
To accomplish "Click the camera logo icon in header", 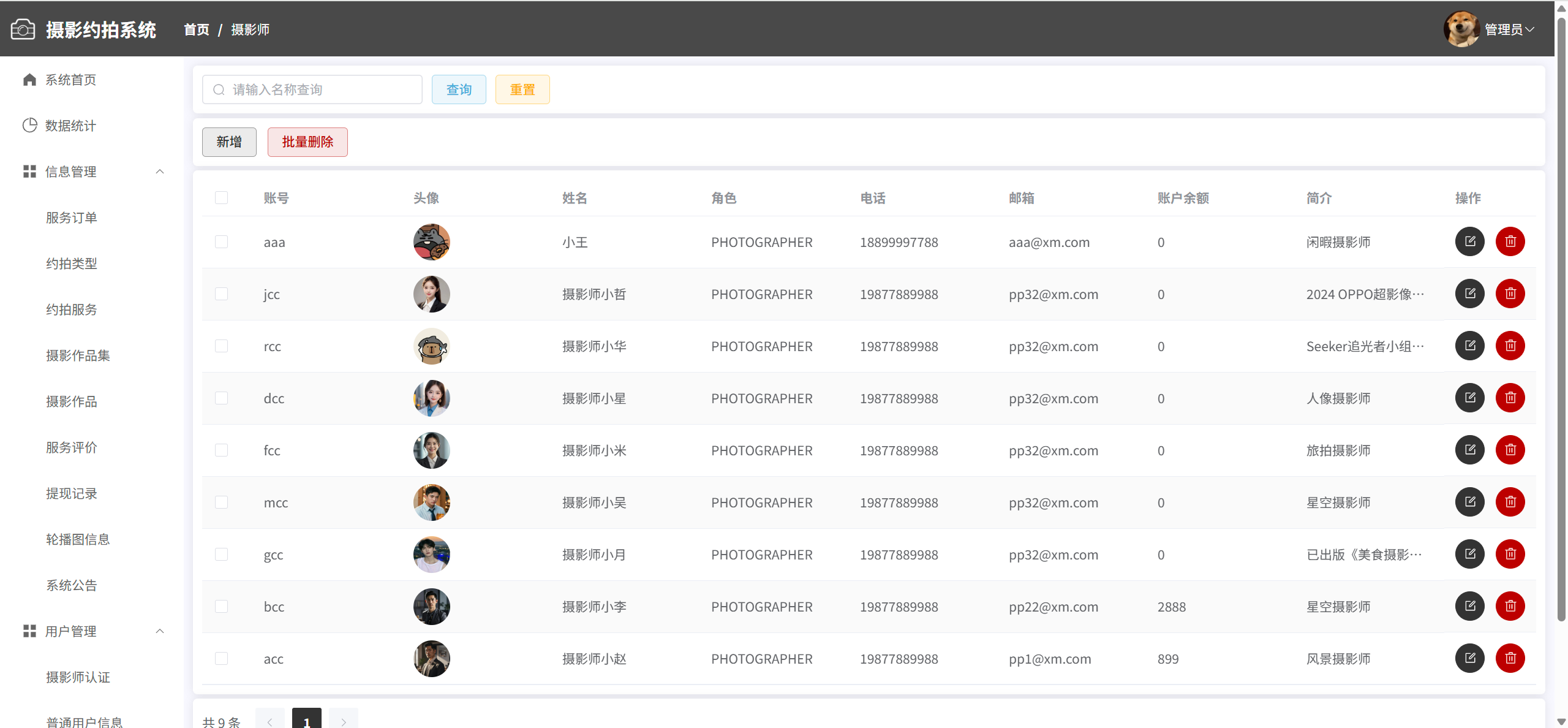I will 23,29.
